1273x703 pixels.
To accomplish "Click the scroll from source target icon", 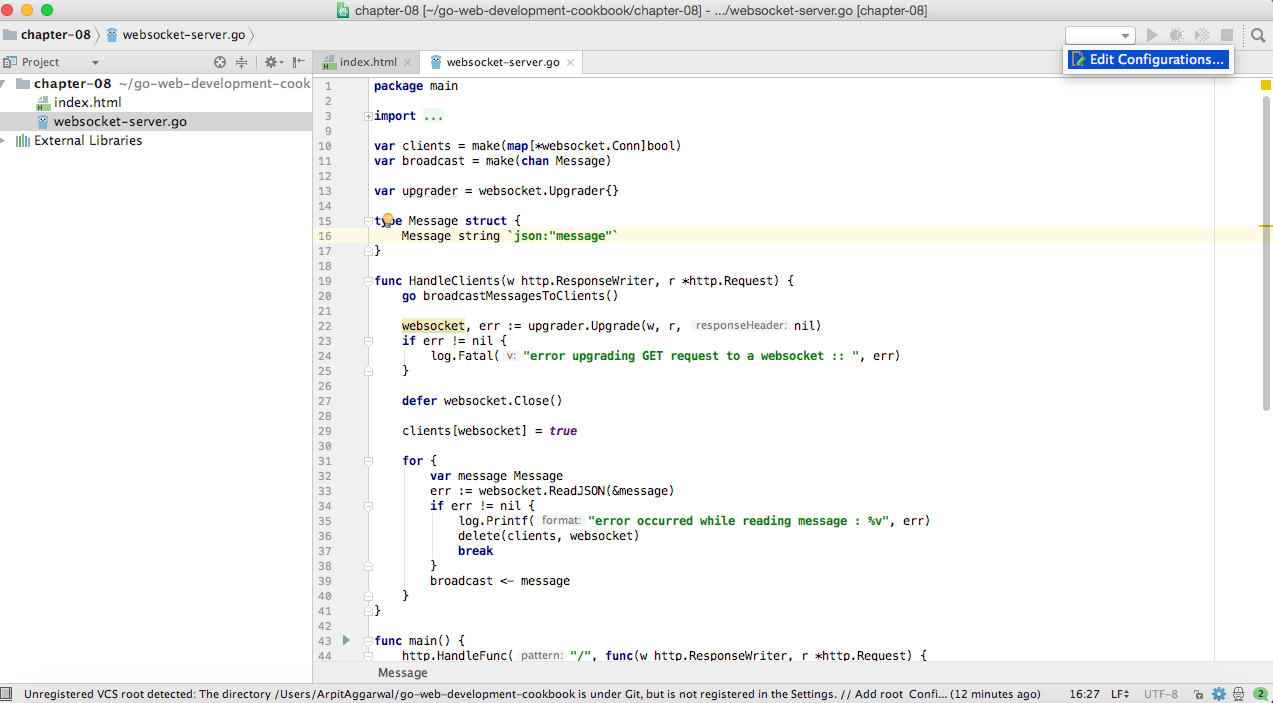I will (220, 62).
